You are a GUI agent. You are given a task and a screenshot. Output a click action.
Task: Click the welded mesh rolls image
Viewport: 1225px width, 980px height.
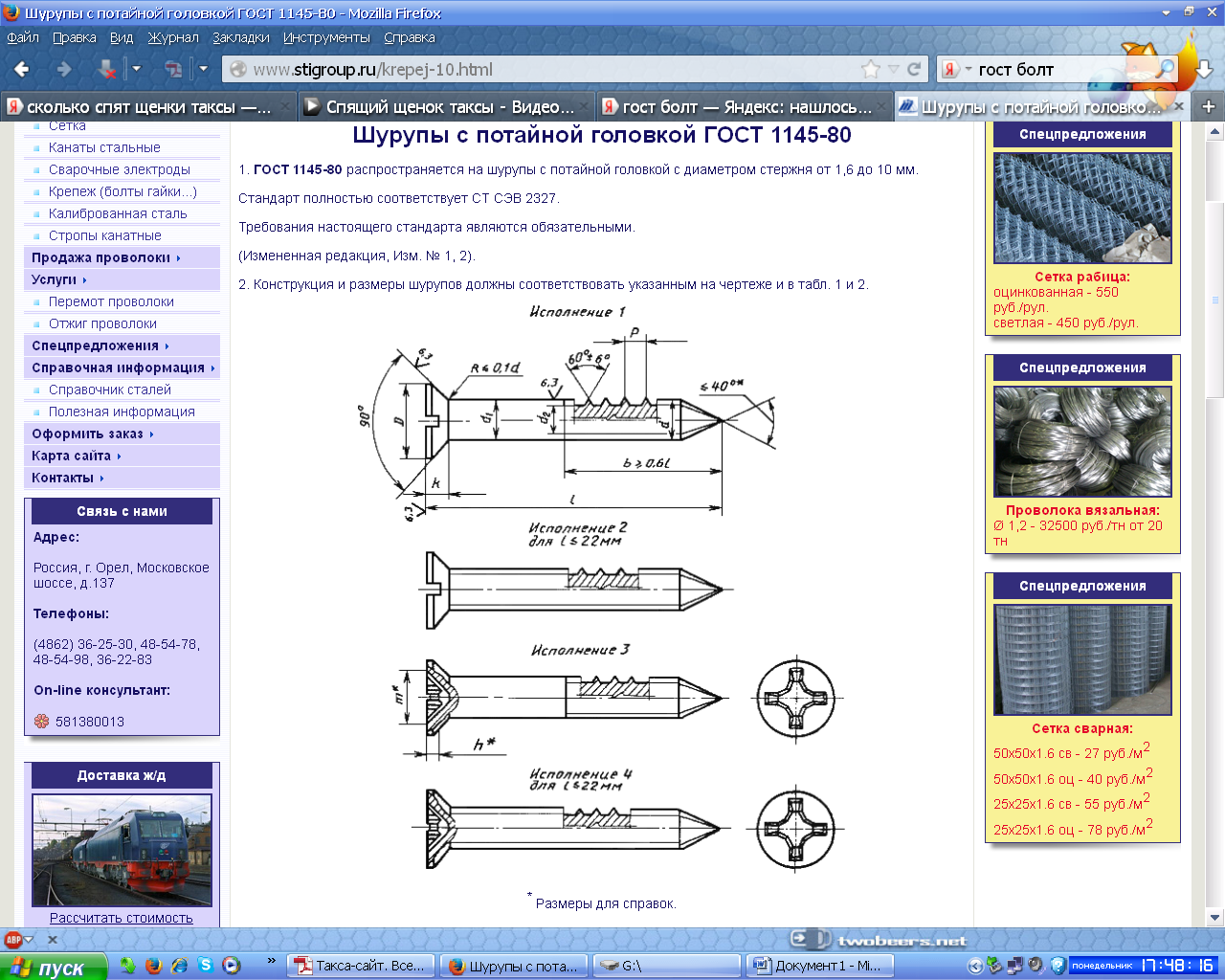pyautogui.click(x=1082, y=659)
